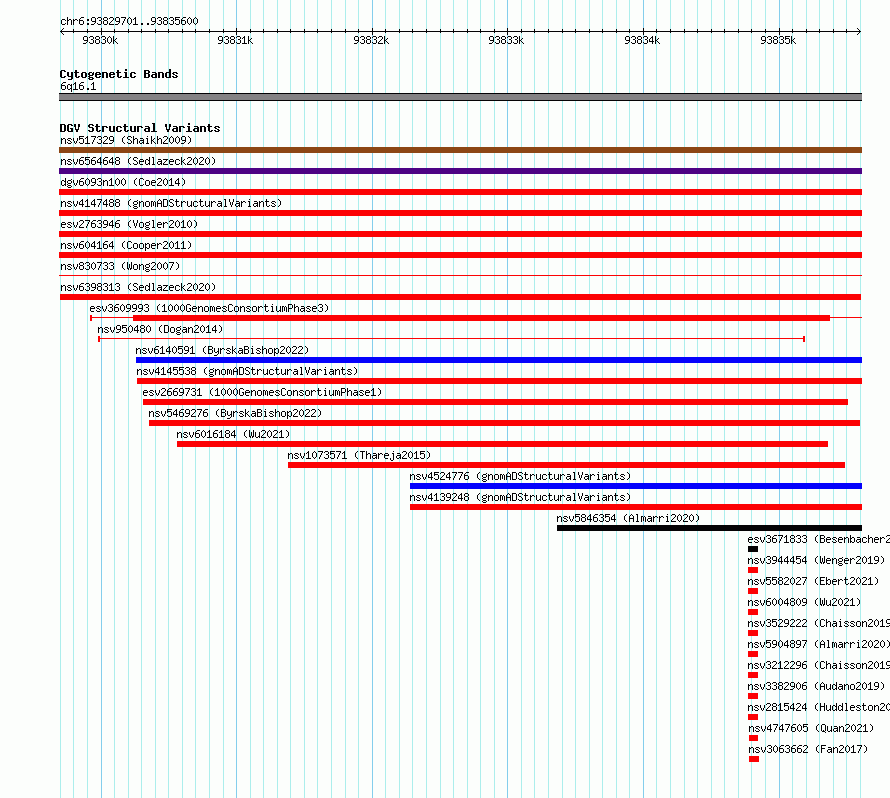Screen dimensions: 890x798
Task: Click the ruler's right arrow end
Action: pyautogui.click(x=859, y=32)
